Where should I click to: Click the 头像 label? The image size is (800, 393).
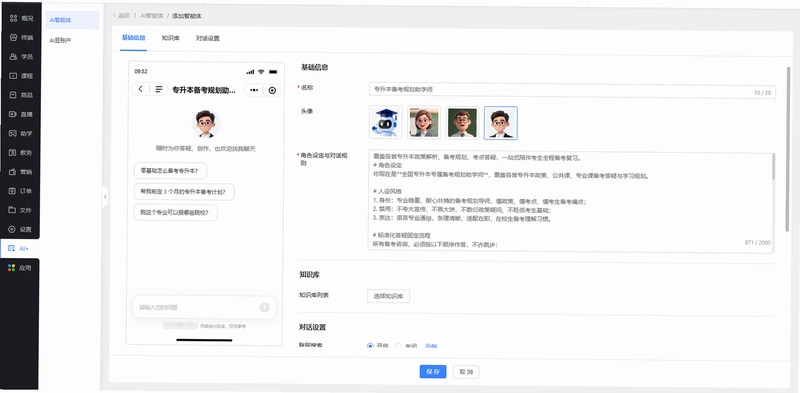[307, 110]
